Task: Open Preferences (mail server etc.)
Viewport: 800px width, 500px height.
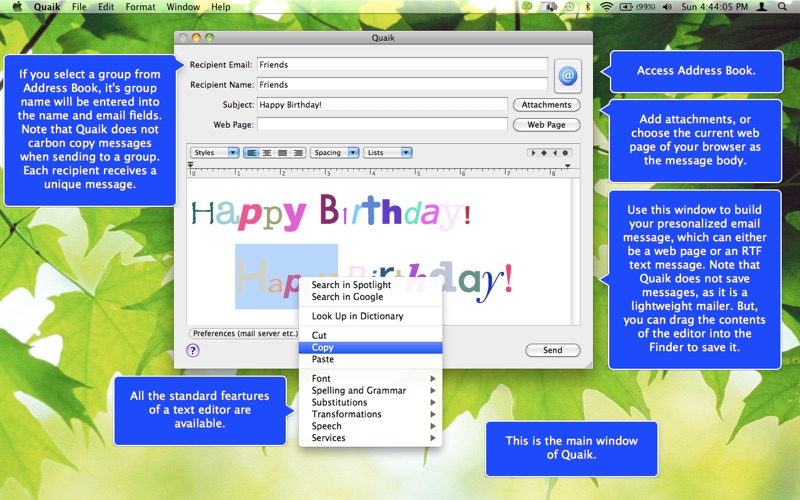Action: click(x=244, y=333)
